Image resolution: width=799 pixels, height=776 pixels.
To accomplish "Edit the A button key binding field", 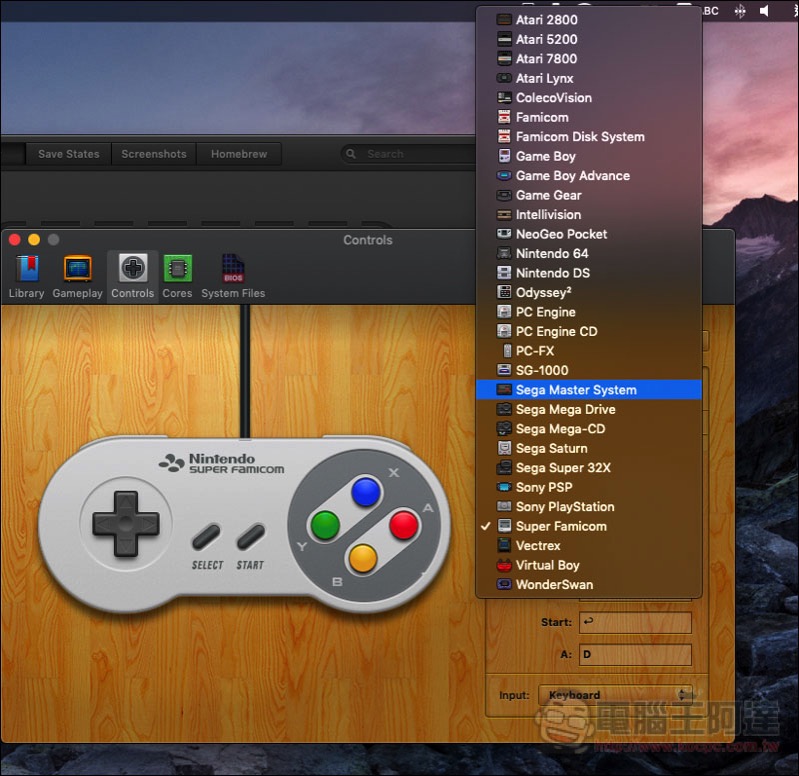I will click(635, 655).
